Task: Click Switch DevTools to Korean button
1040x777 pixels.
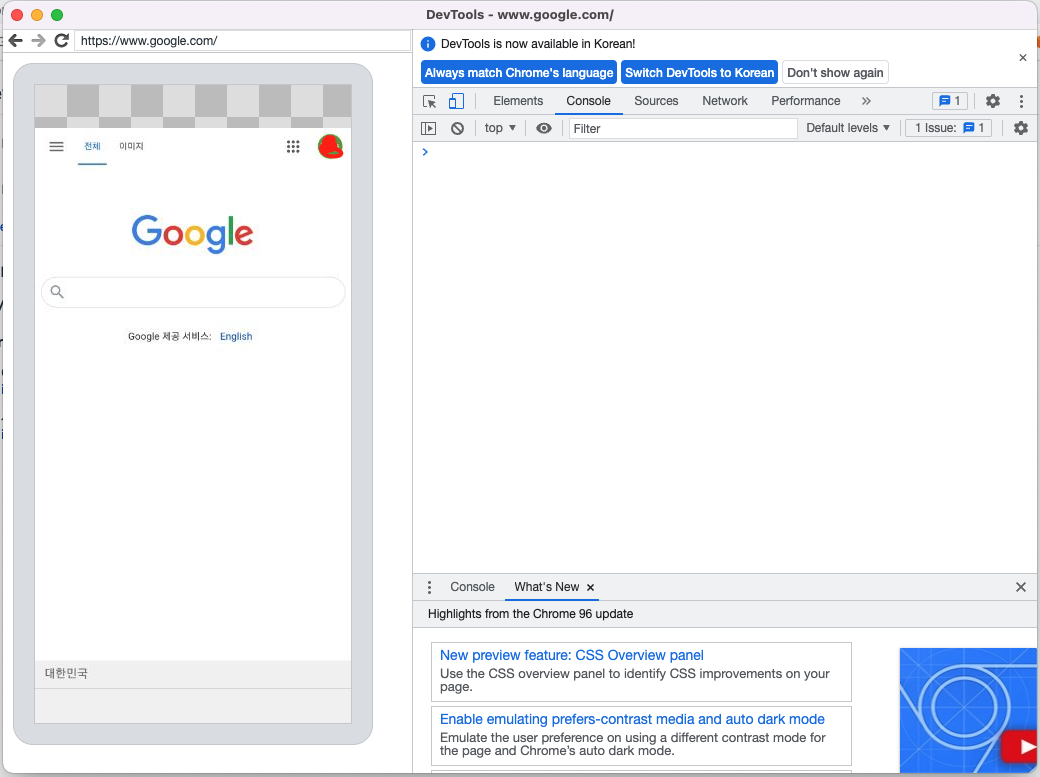Action: (699, 73)
